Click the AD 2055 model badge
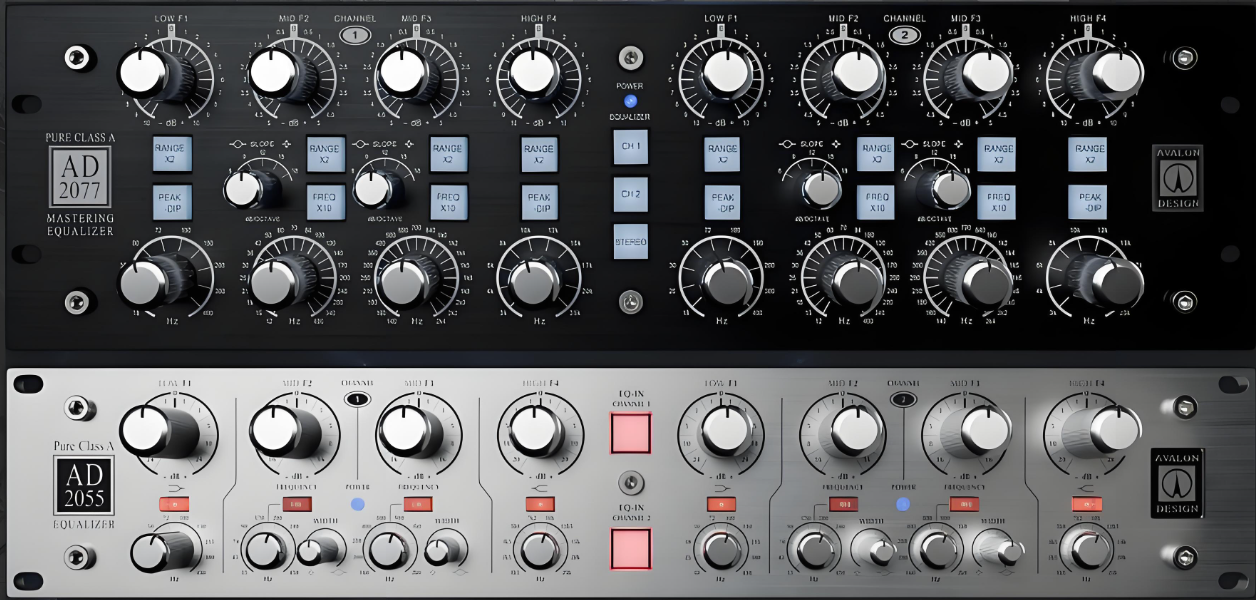This screenshot has height=600, width=1256. point(84,487)
